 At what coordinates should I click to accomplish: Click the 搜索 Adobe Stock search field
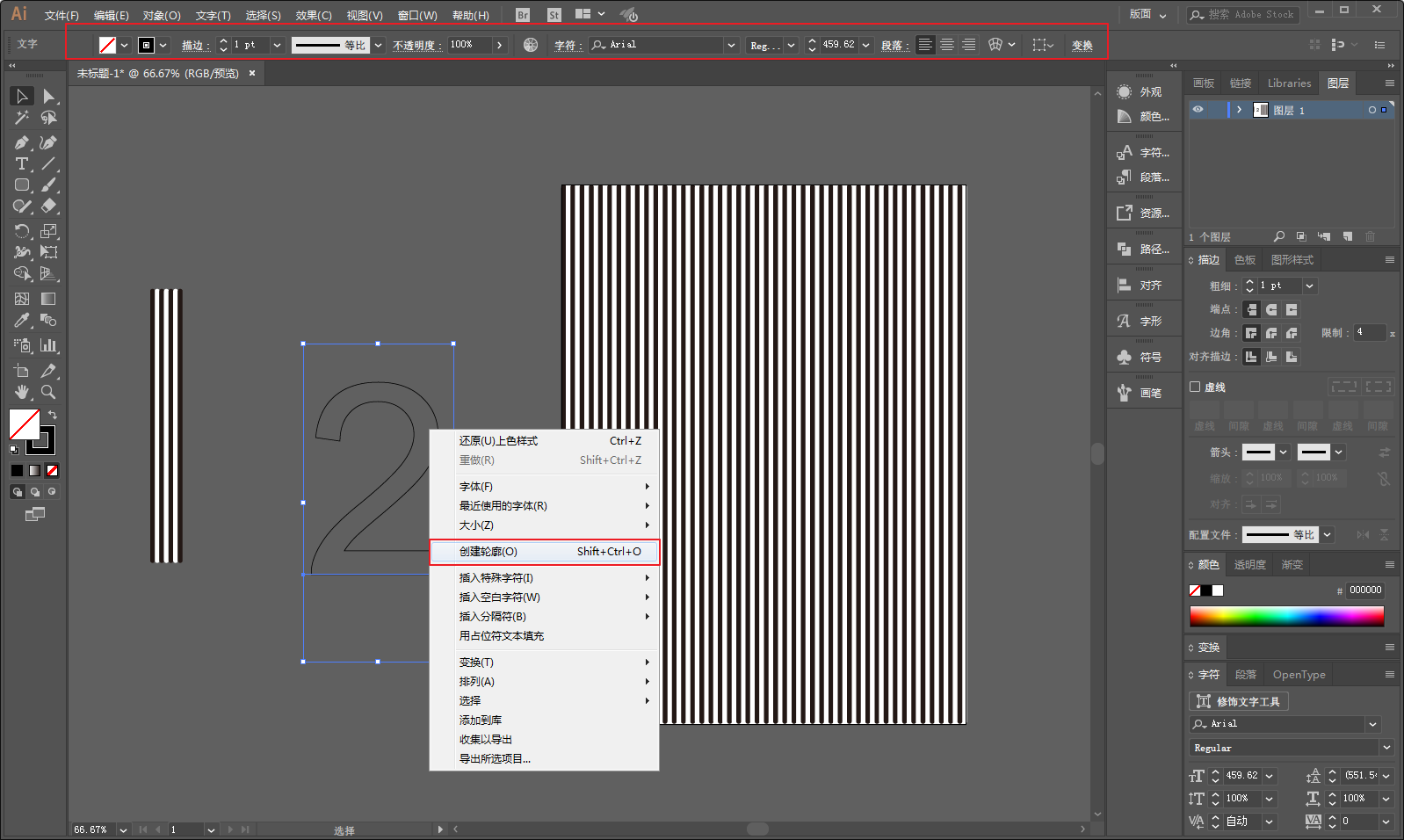point(1243,14)
